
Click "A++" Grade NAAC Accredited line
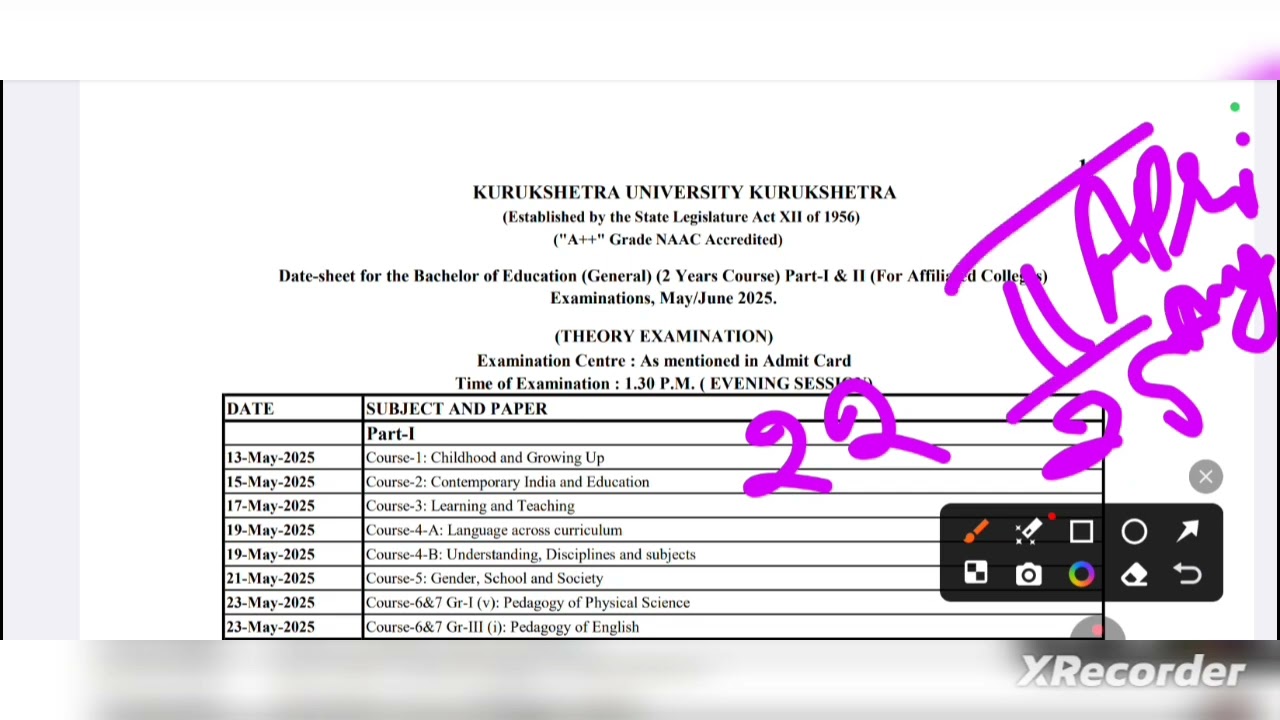coord(668,240)
